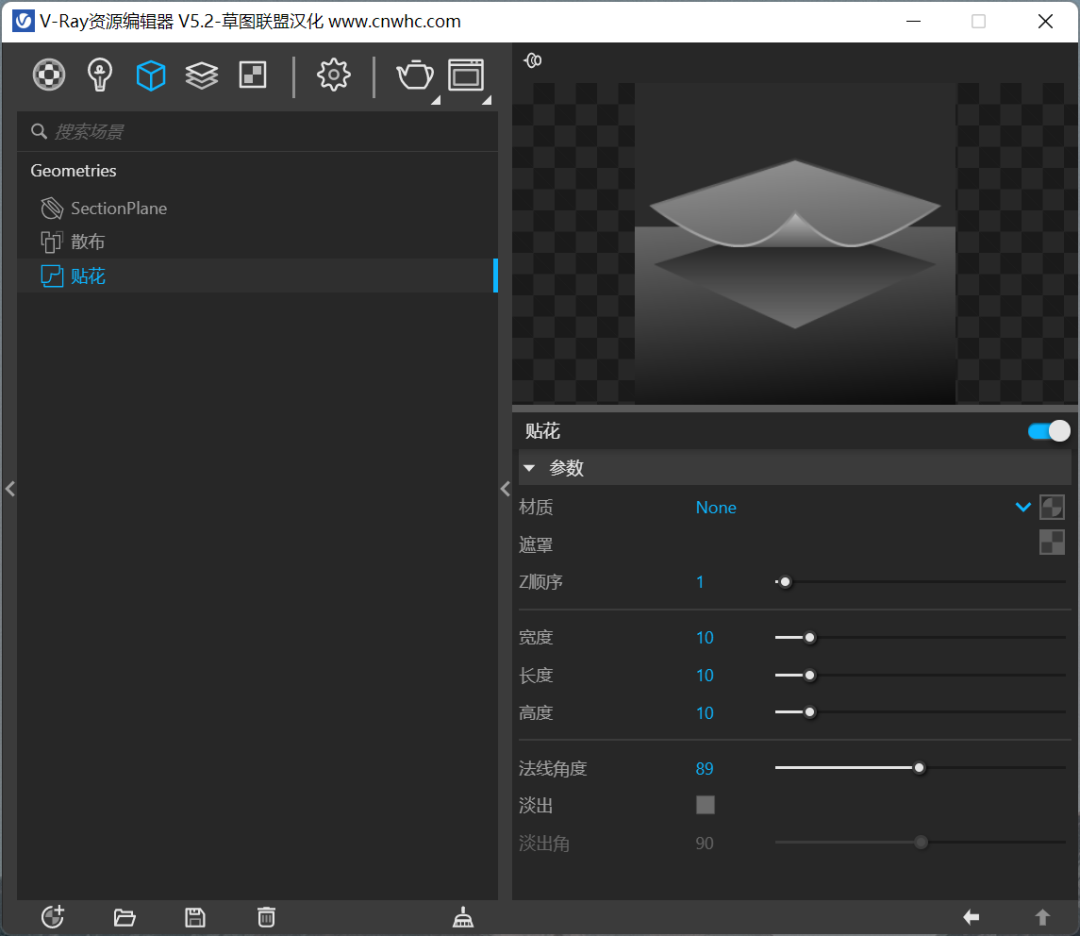The width and height of the screenshot is (1080, 936).
Task: Collapse the left panel edge arrow
Action: pos(10,489)
